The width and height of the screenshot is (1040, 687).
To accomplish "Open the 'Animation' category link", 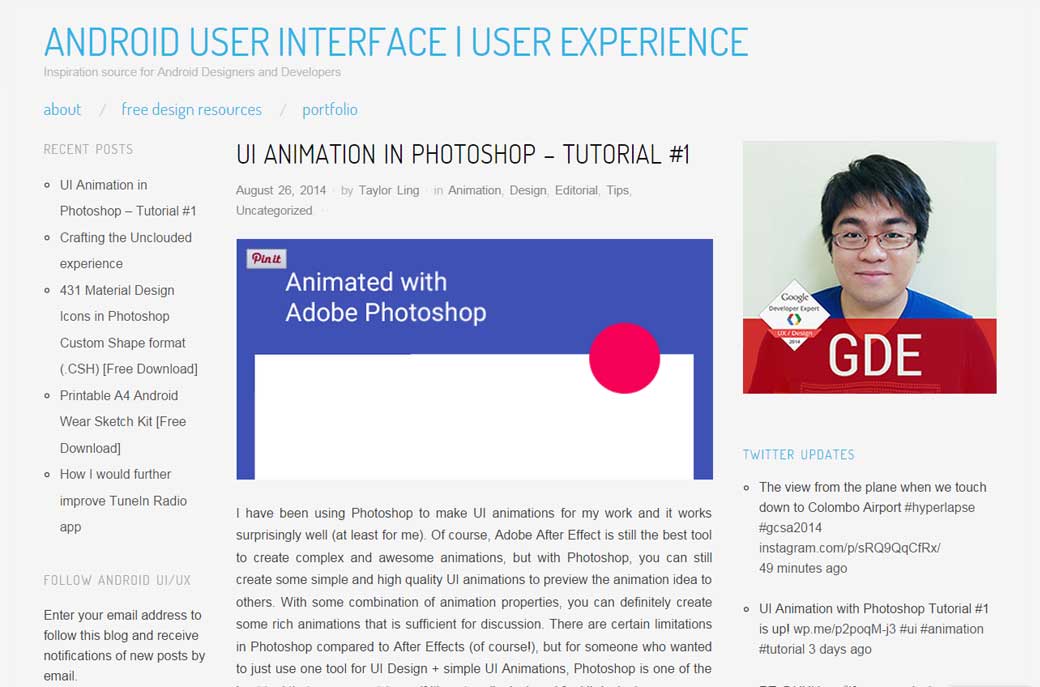I will [474, 190].
